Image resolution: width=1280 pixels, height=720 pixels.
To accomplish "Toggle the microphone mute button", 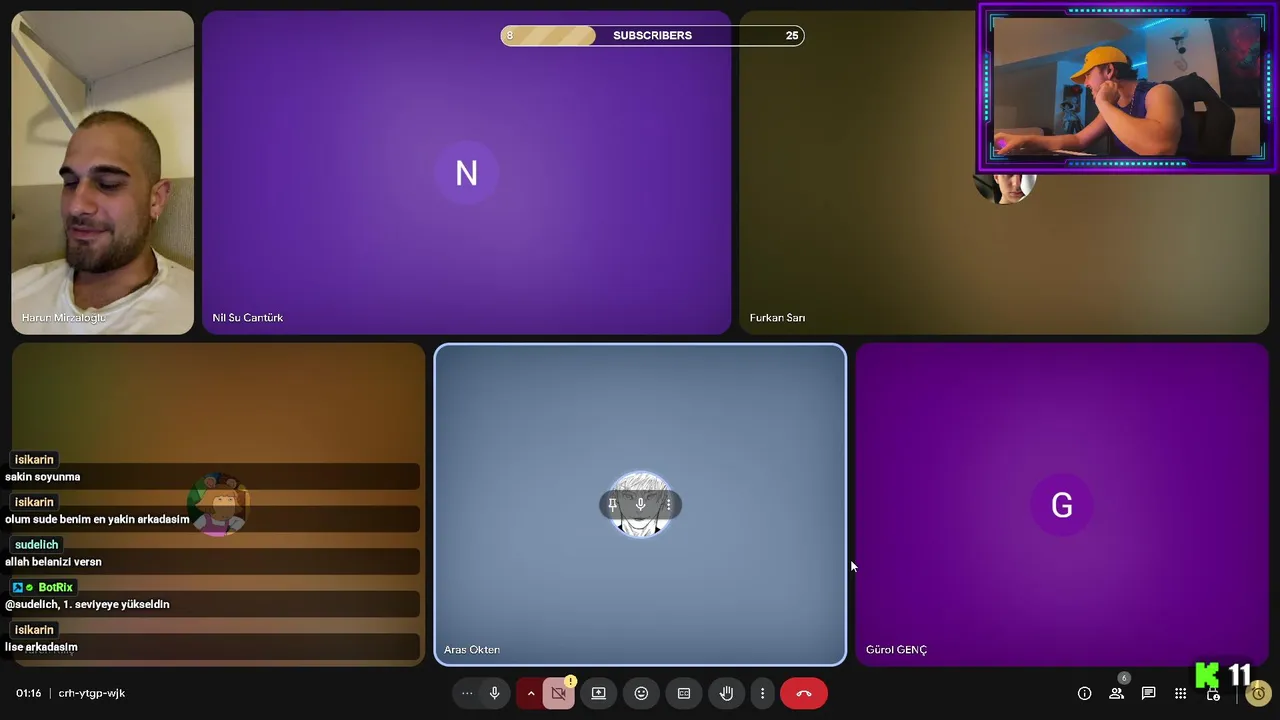I will (494, 693).
